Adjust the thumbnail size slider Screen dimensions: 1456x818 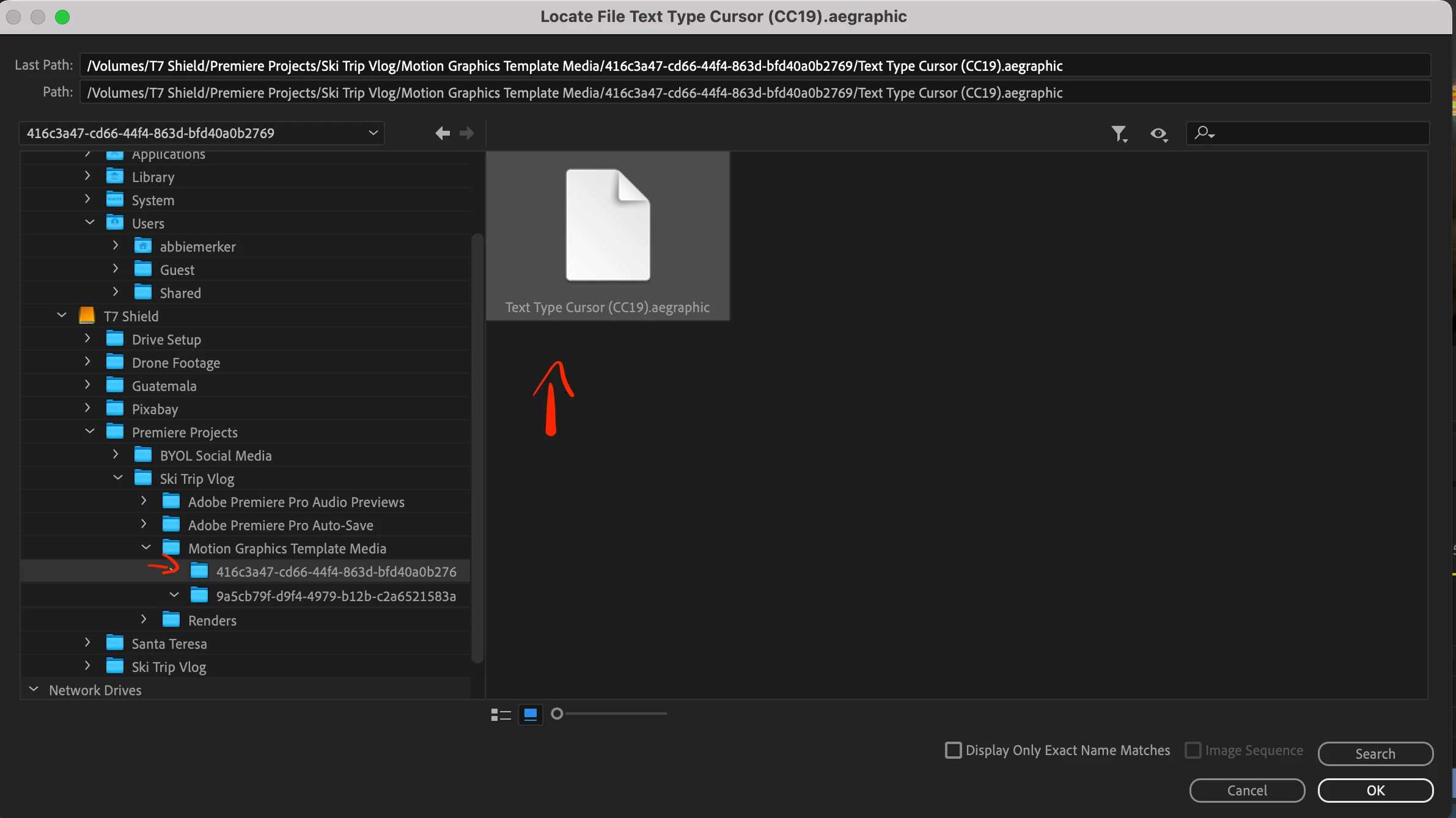(x=557, y=714)
